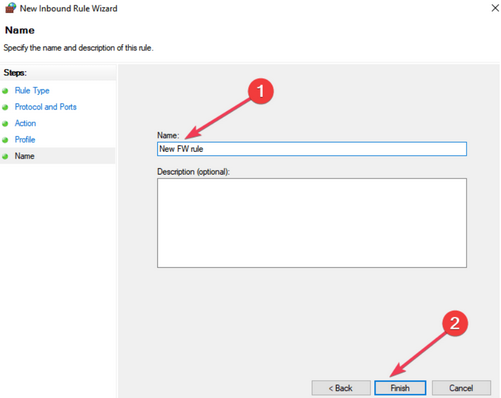Click inside the Description (optional) text box

click(x=312, y=223)
